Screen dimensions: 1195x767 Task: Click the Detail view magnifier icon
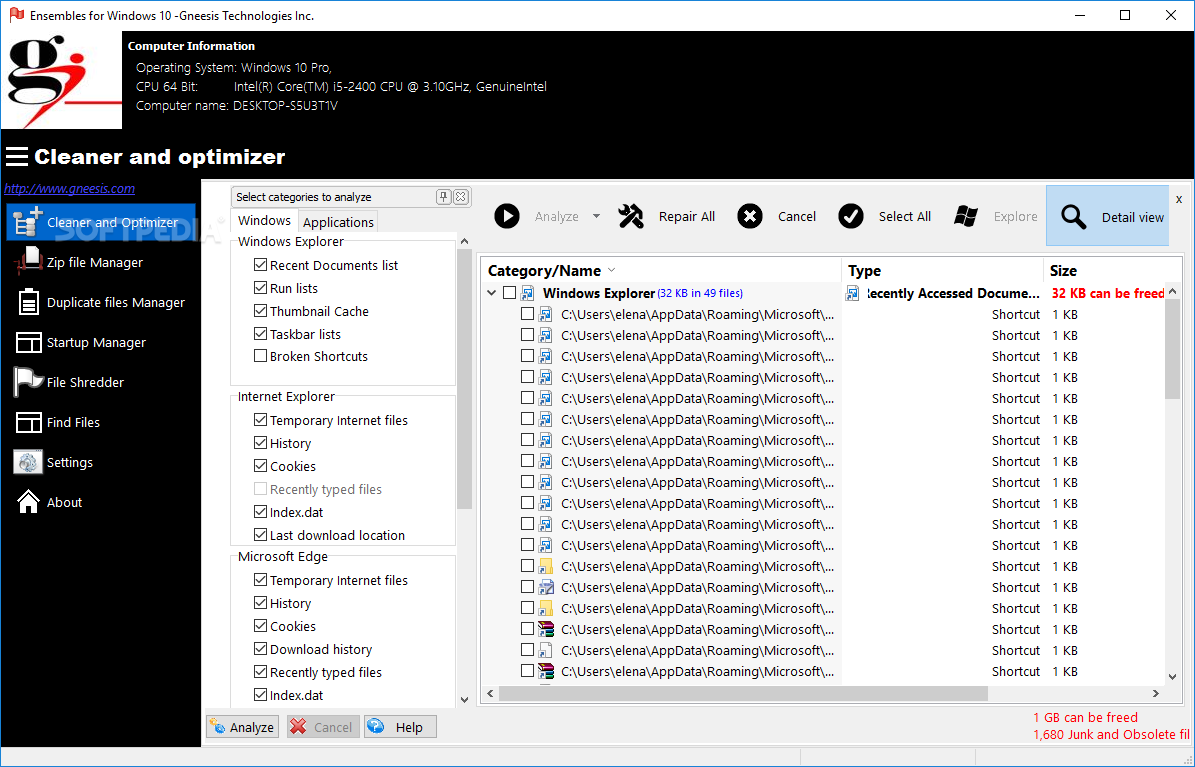pyautogui.click(x=1073, y=217)
